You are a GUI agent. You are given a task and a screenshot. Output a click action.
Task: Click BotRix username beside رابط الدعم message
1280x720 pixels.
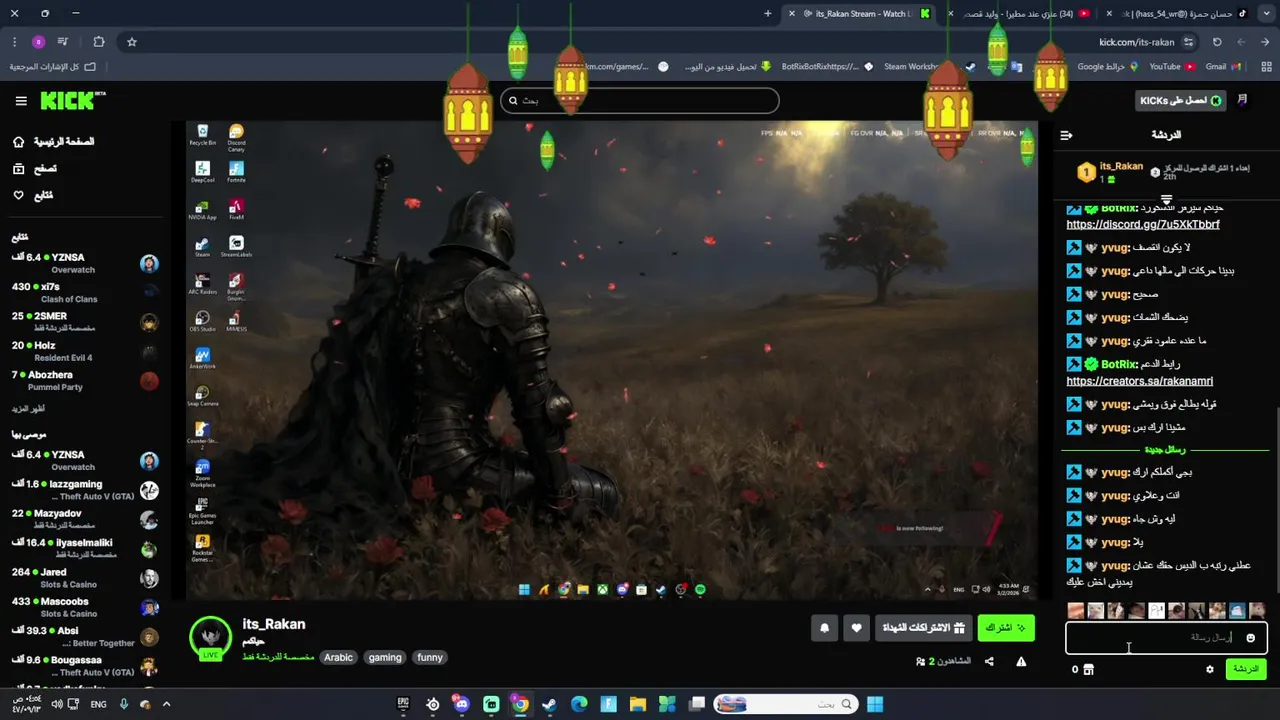[x=1119, y=364]
